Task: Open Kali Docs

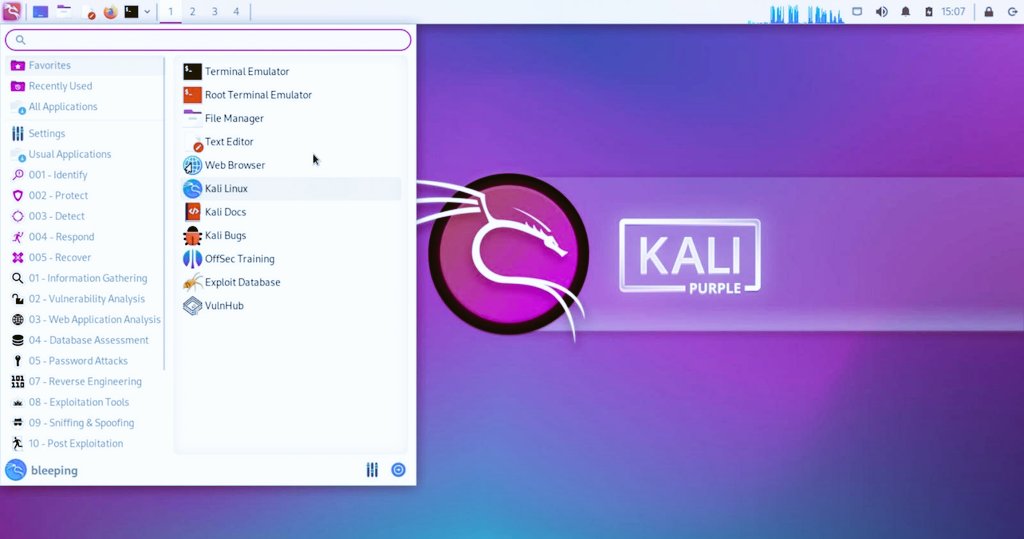Action: tap(291, 212)
